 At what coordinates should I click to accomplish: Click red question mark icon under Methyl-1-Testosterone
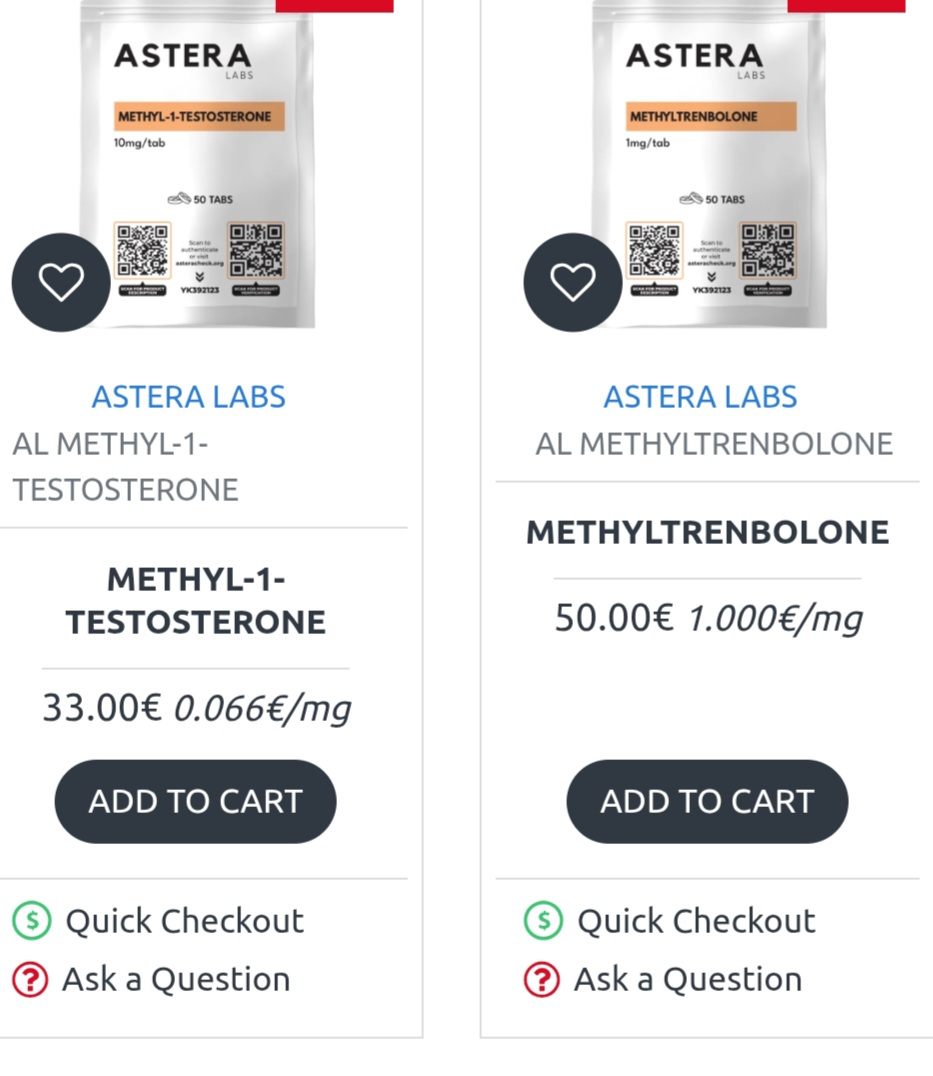(31, 980)
